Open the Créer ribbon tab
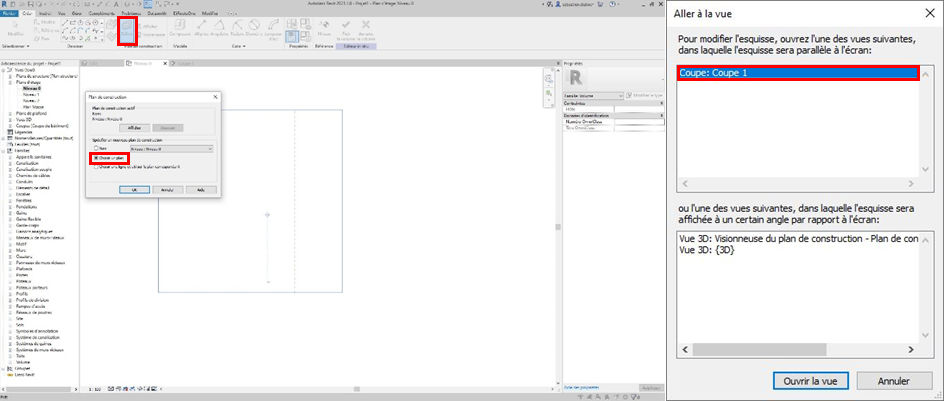The image size is (944, 401). click(28, 13)
